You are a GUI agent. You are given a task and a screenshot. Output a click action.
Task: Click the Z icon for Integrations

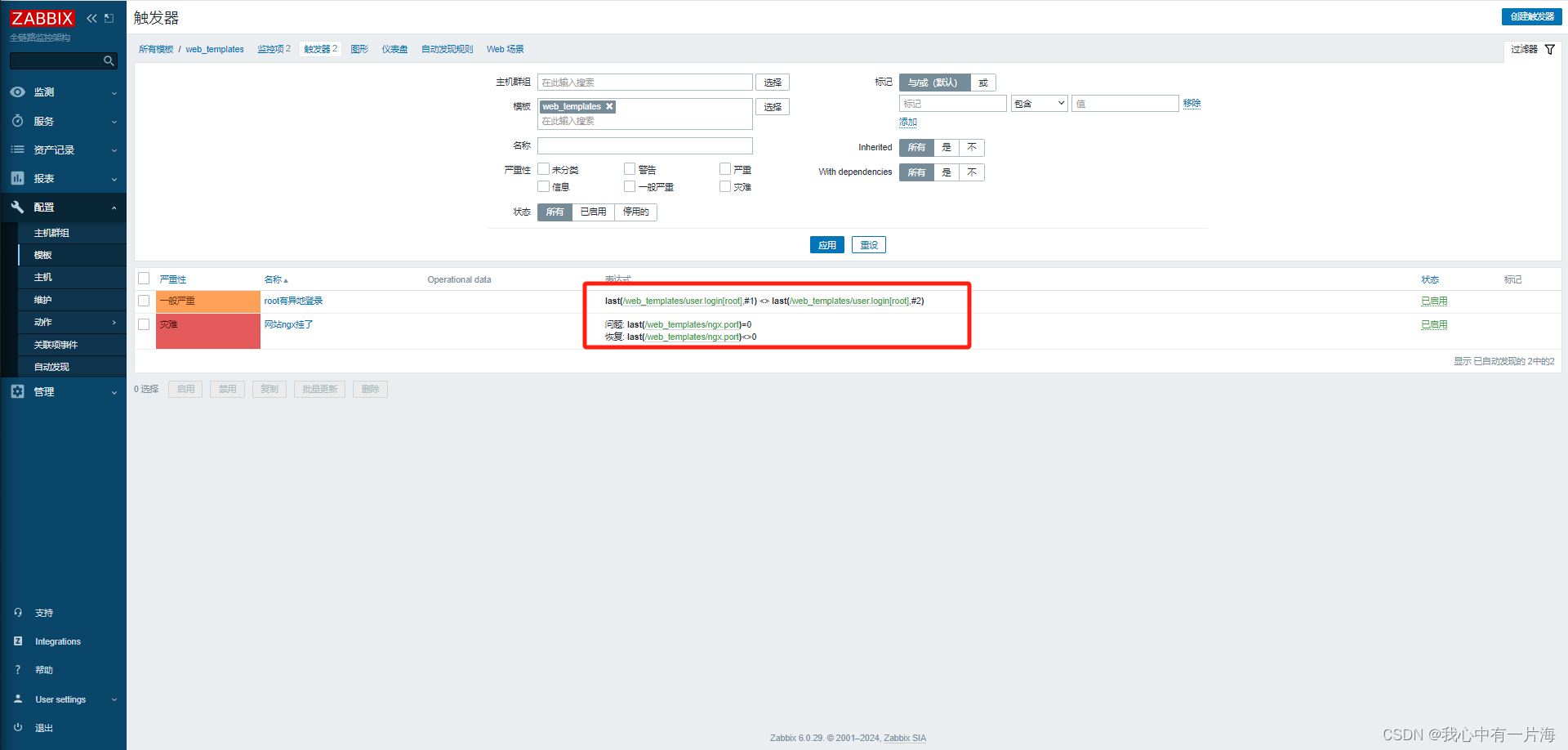coord(18,641)
